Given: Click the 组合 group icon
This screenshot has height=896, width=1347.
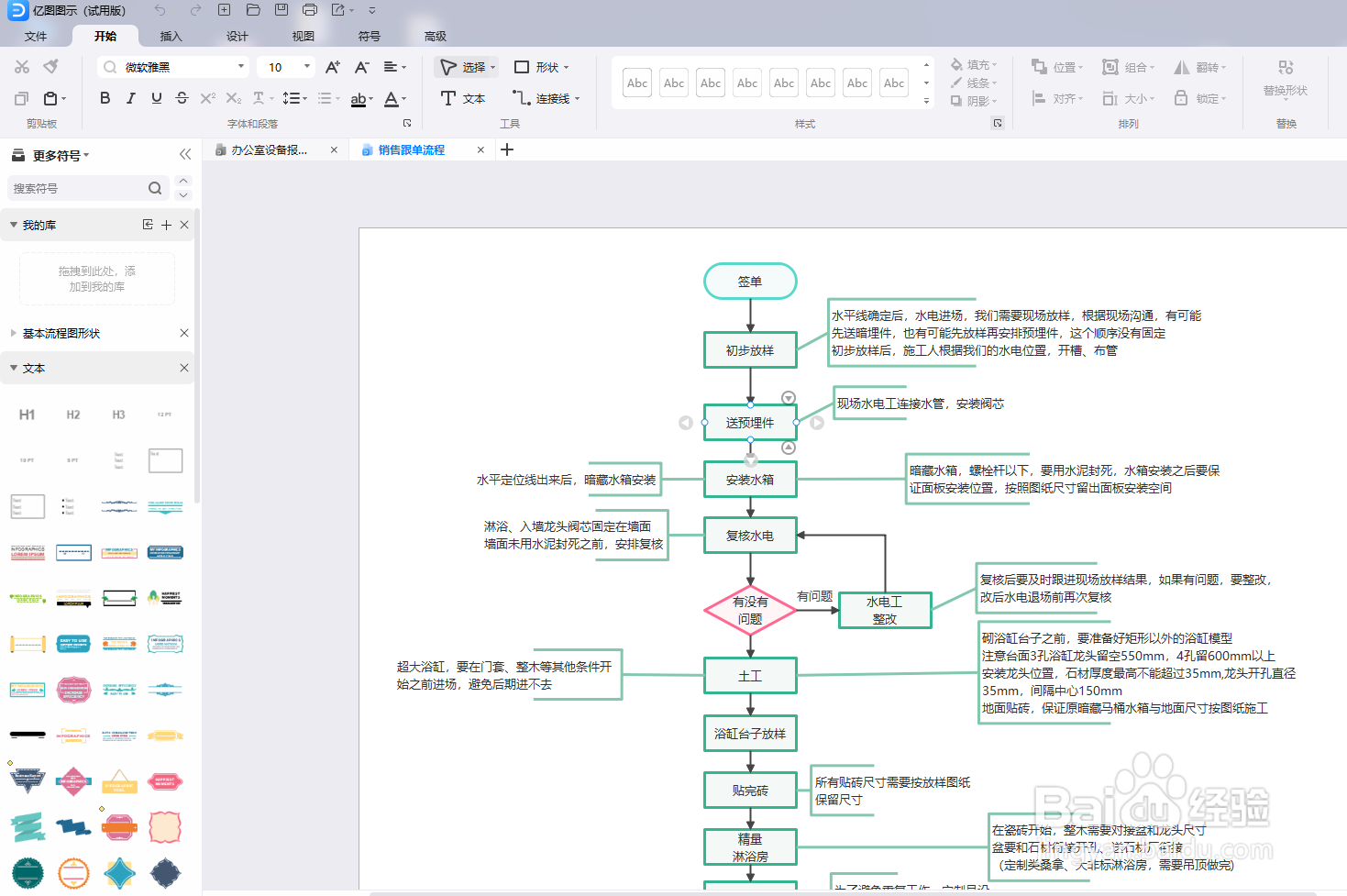Looking at the screenshot, I should 1111,65.
